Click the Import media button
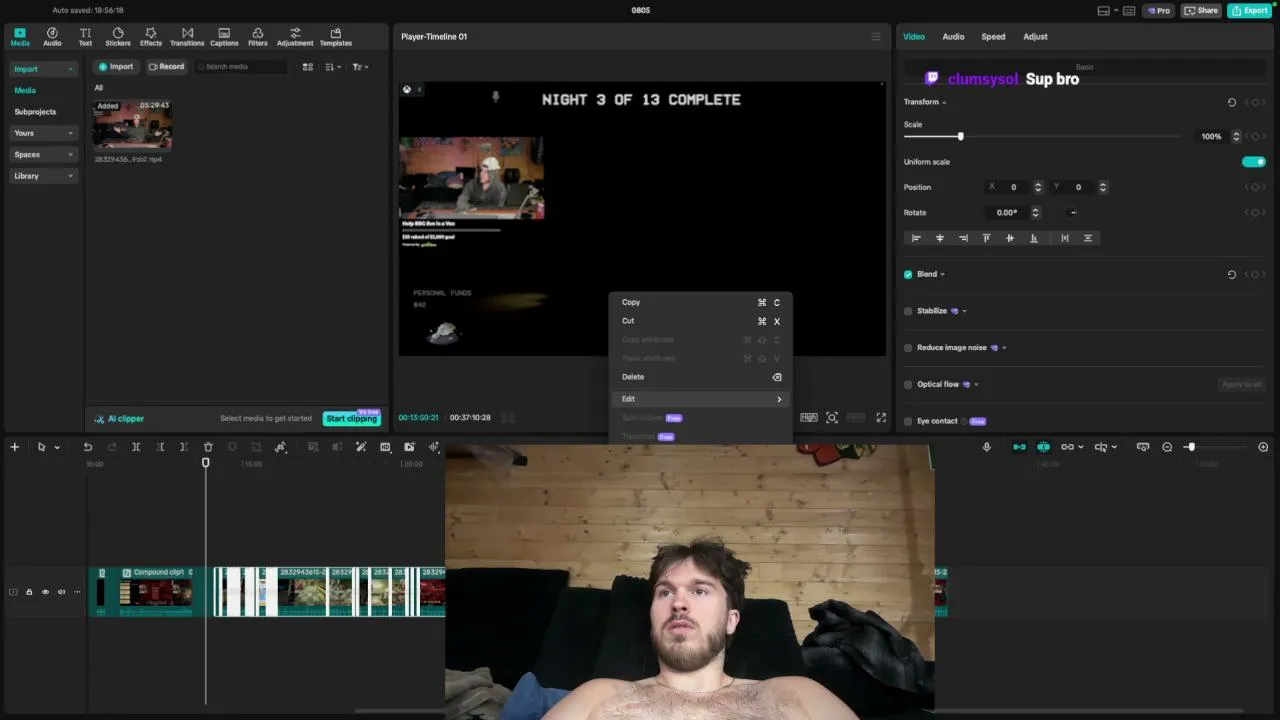 pos(115,67)
